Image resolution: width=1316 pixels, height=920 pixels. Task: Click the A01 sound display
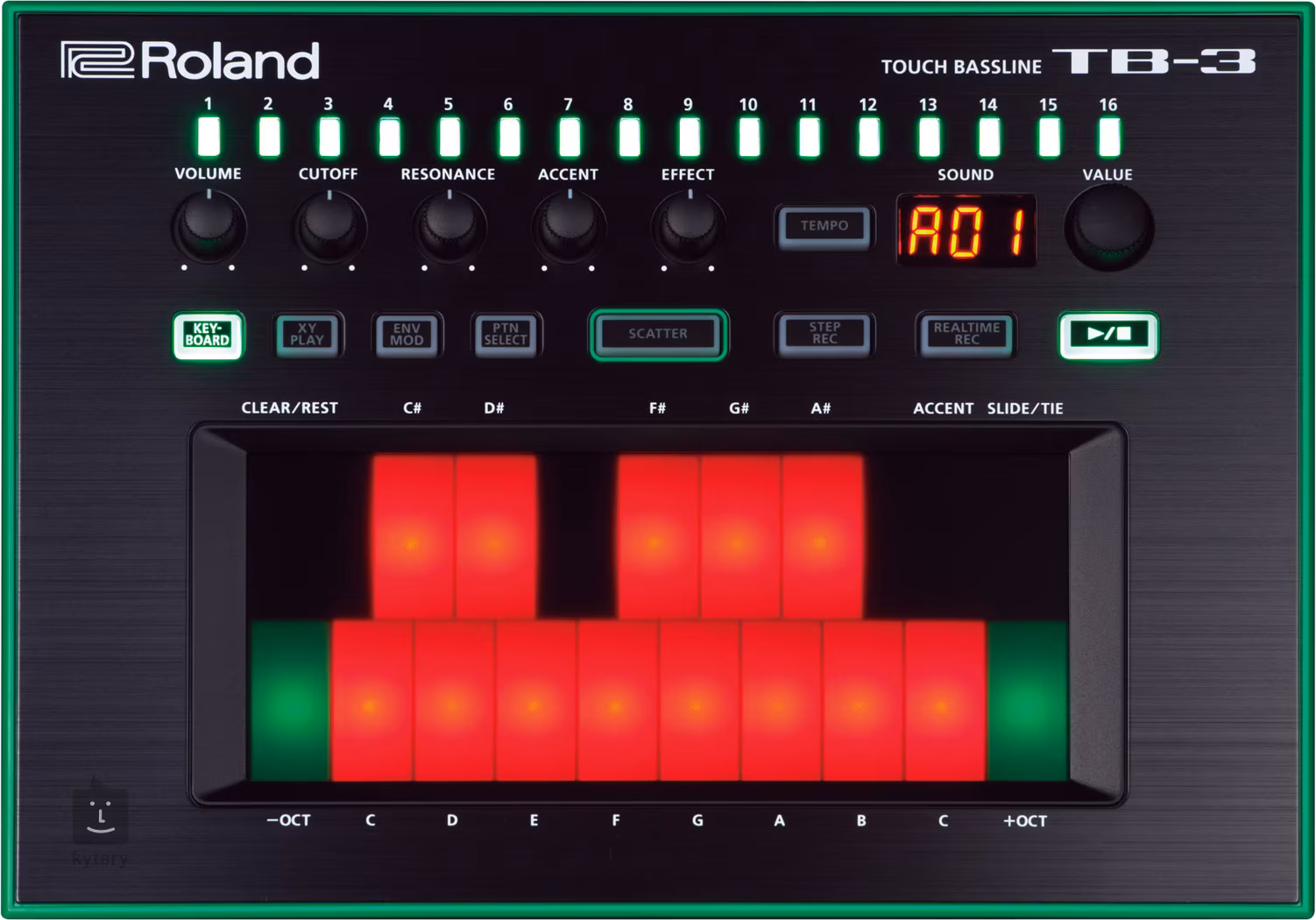[x=966, y=230]
